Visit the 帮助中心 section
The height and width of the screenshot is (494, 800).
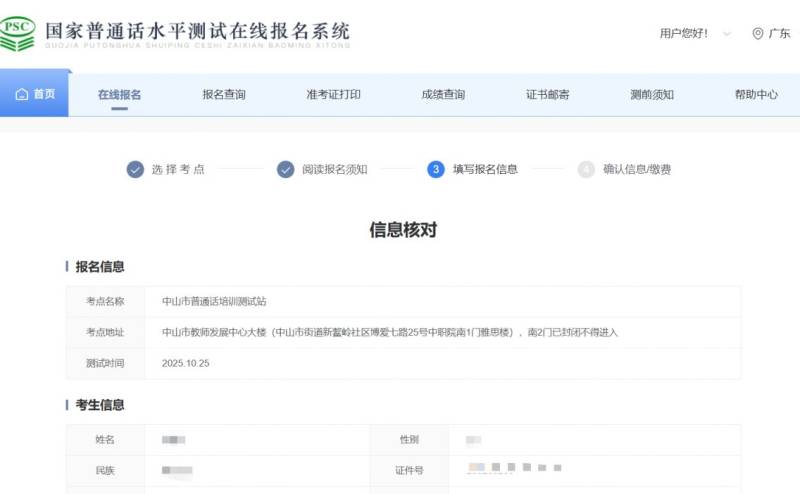(x=756, y=94)
